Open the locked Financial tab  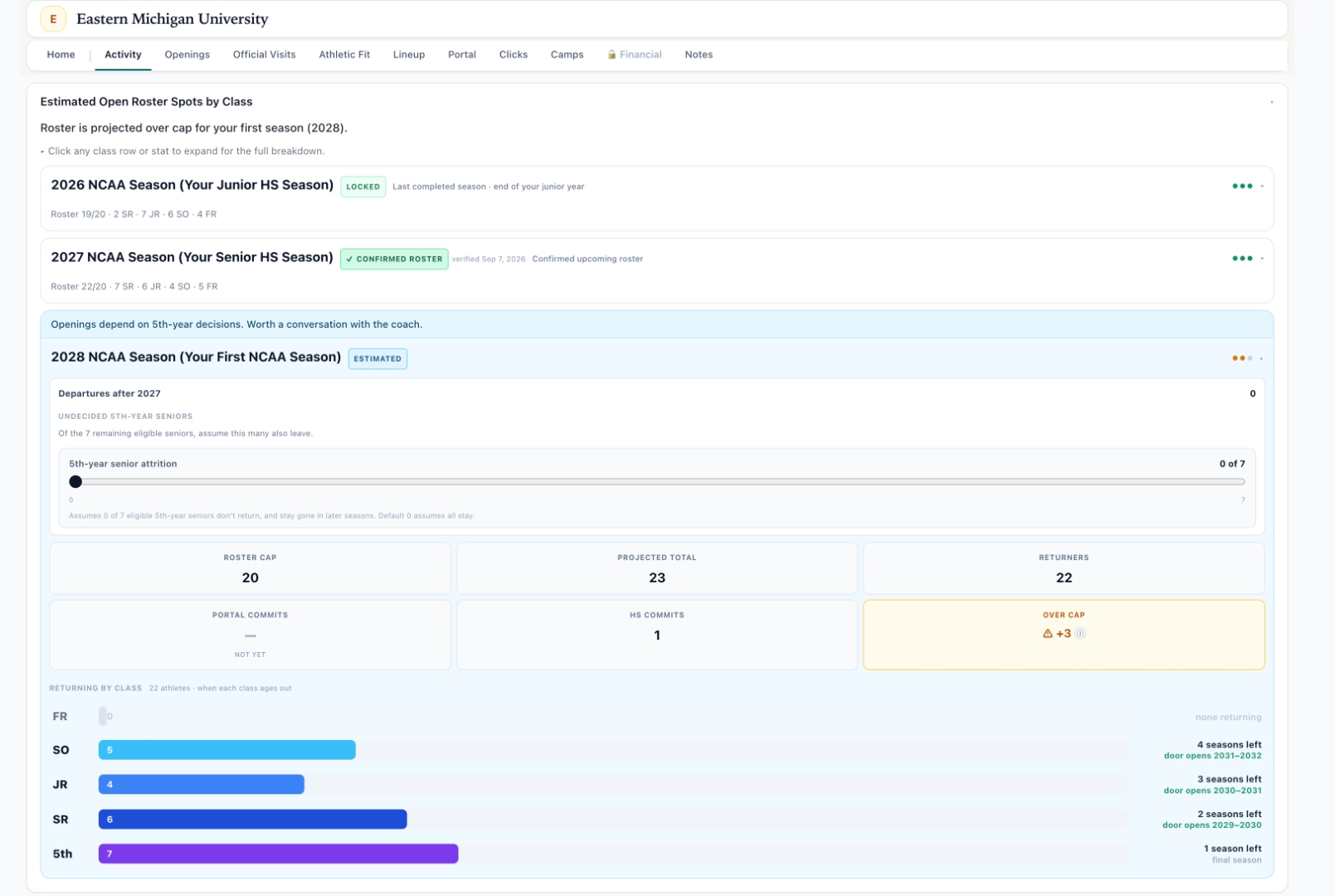pos(635,55)
